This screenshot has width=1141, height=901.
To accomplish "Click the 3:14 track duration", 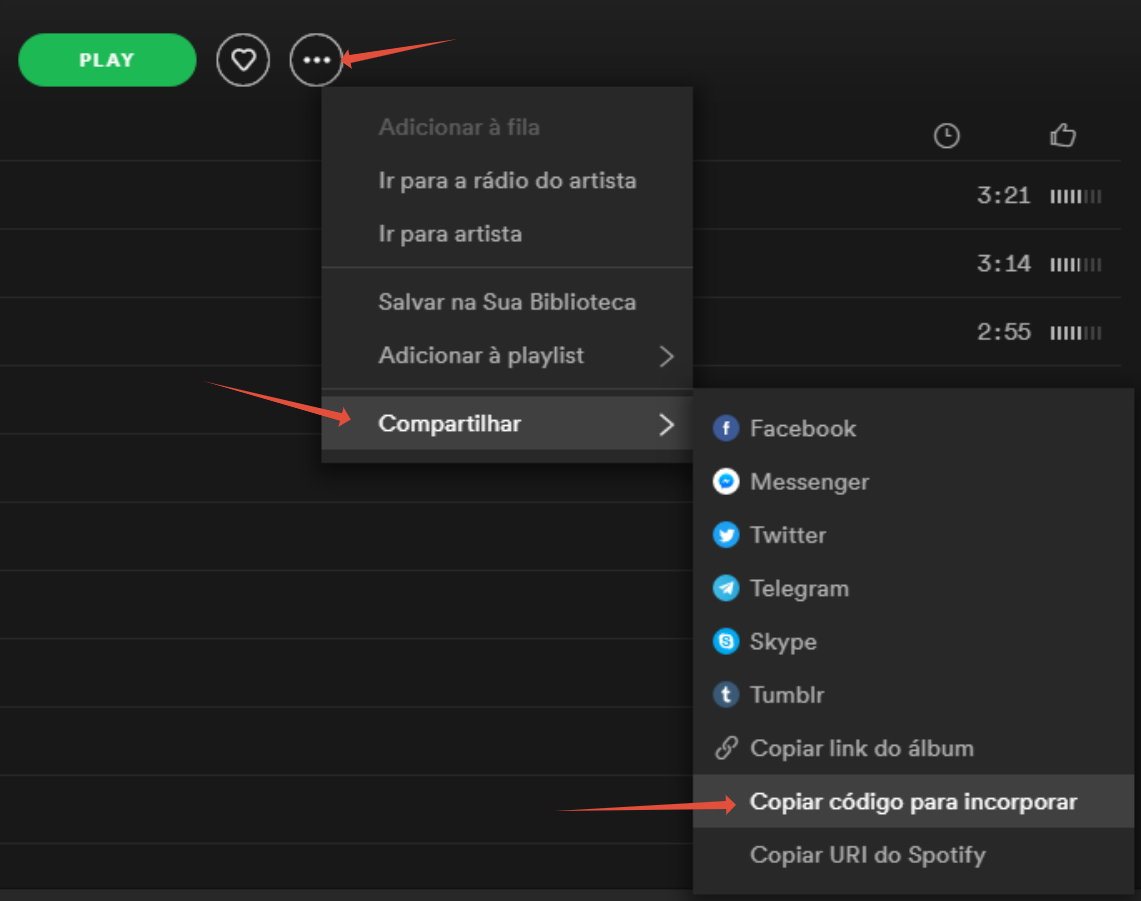I will [1003, 263].
